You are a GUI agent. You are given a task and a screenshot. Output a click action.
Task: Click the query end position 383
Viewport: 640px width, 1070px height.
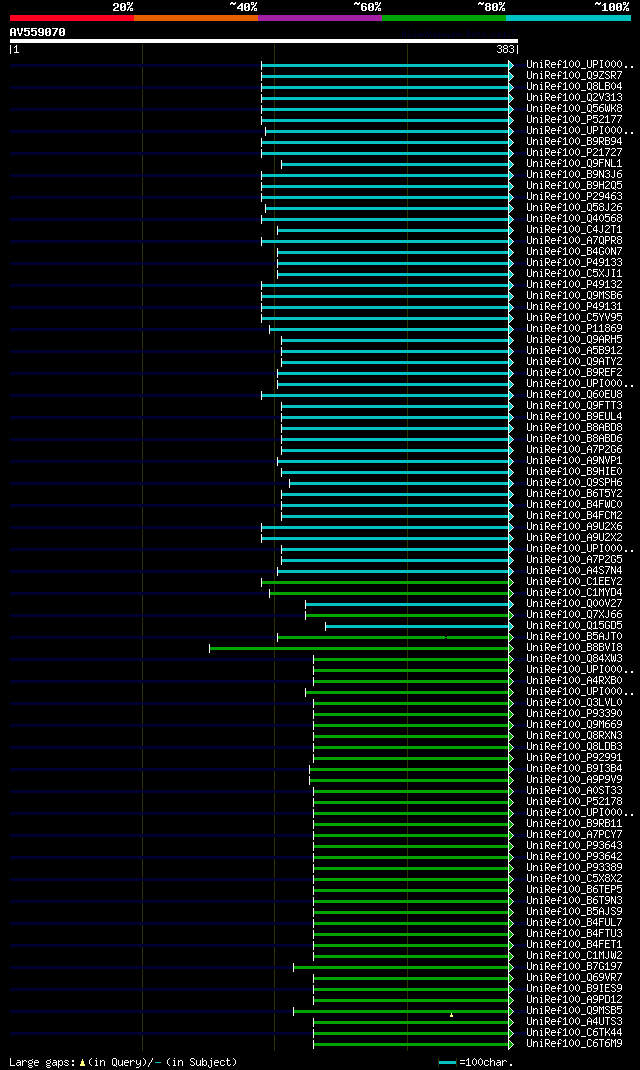coord(506,50)
